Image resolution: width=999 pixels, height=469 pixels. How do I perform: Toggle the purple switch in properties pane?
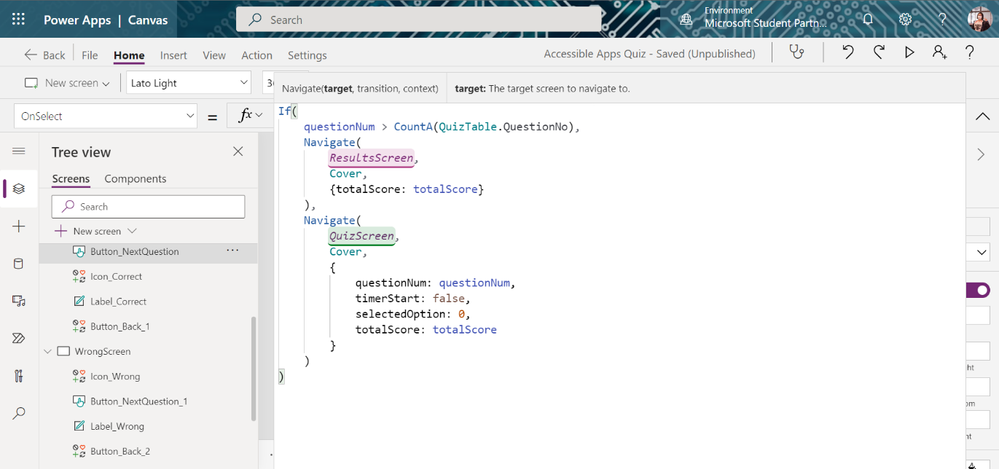[979, 290]
